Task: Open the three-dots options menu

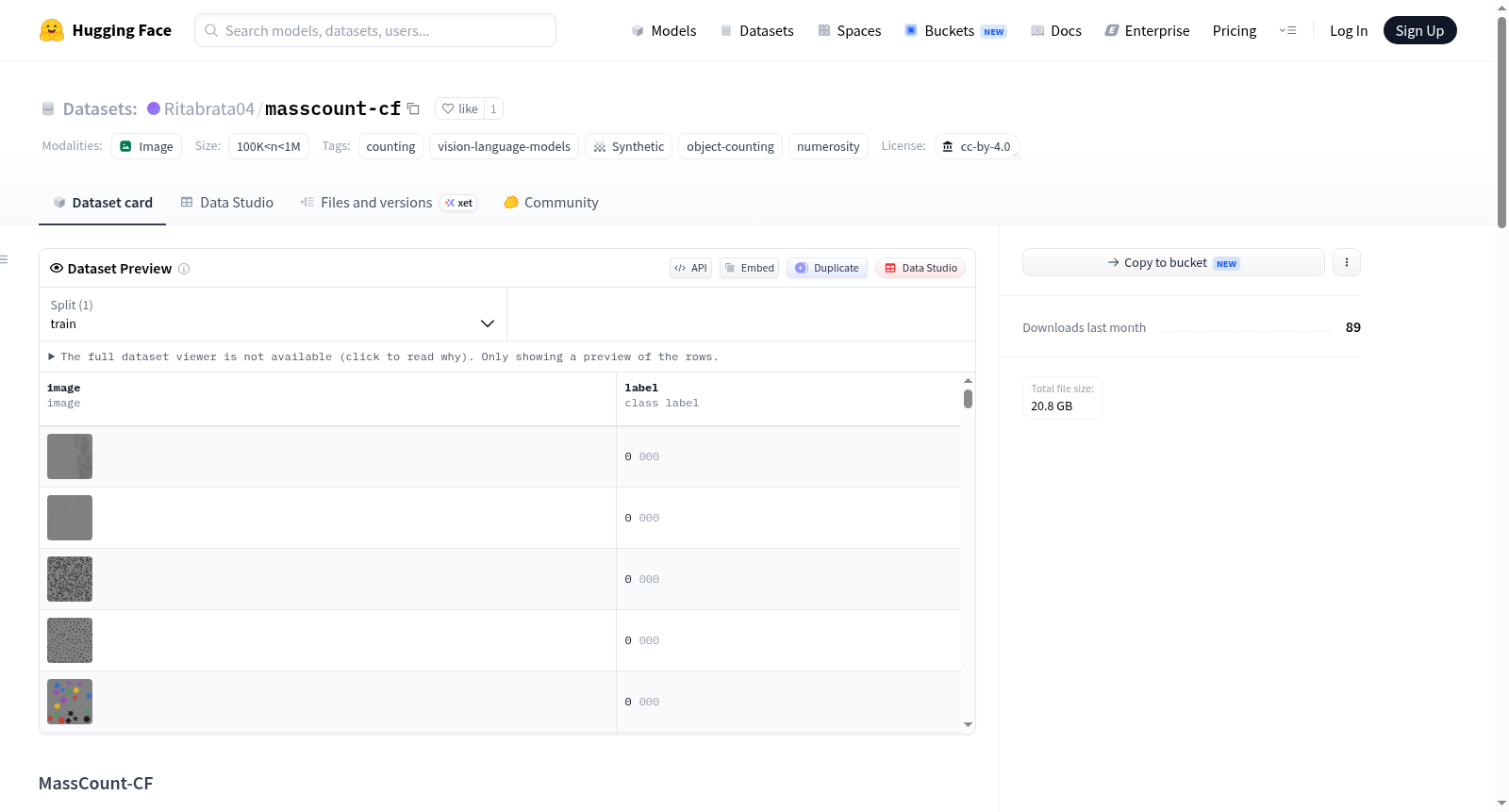Action: [x=1347, y=262]
